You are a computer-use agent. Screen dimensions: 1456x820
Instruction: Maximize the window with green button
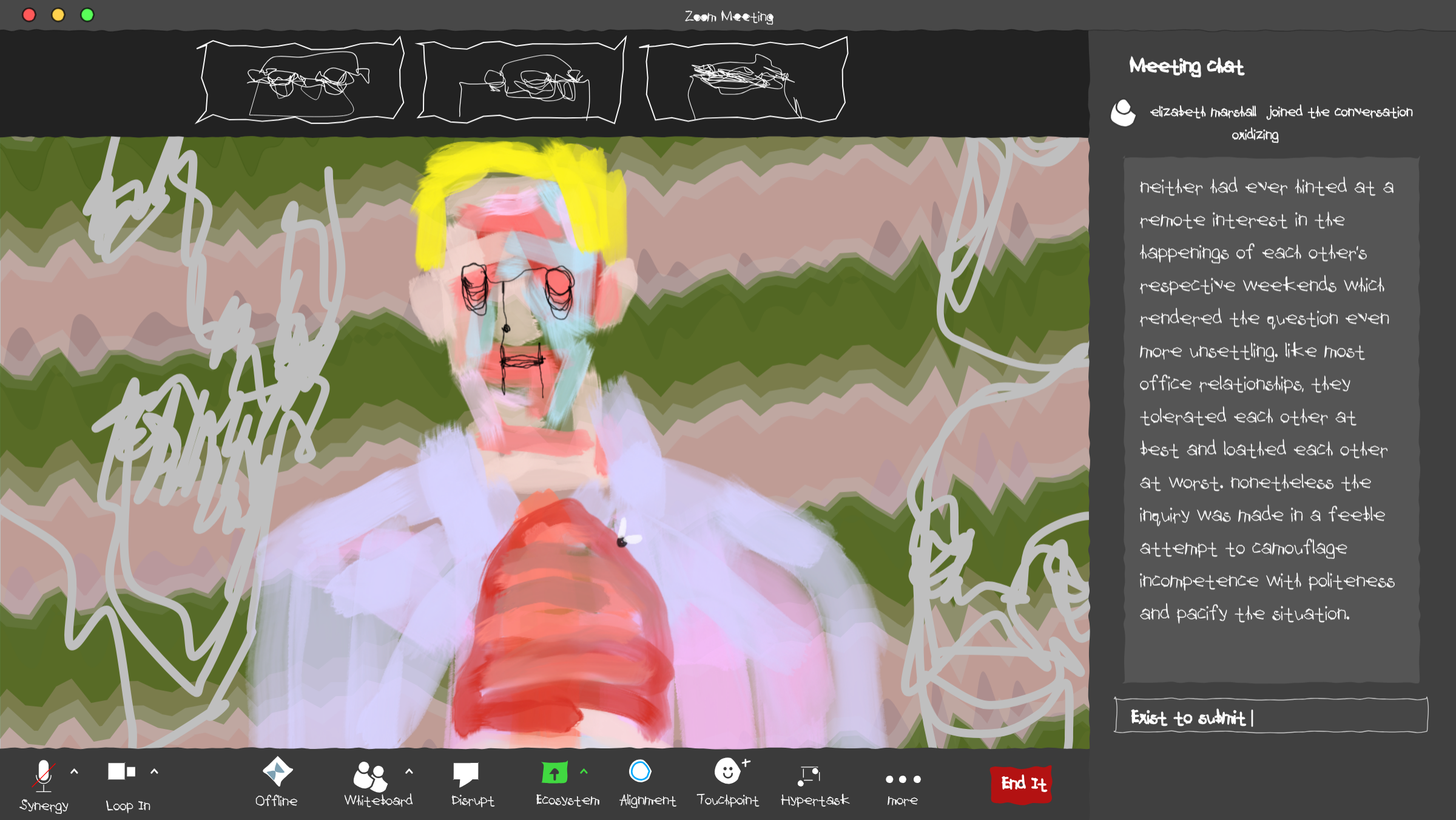(87, 15)
